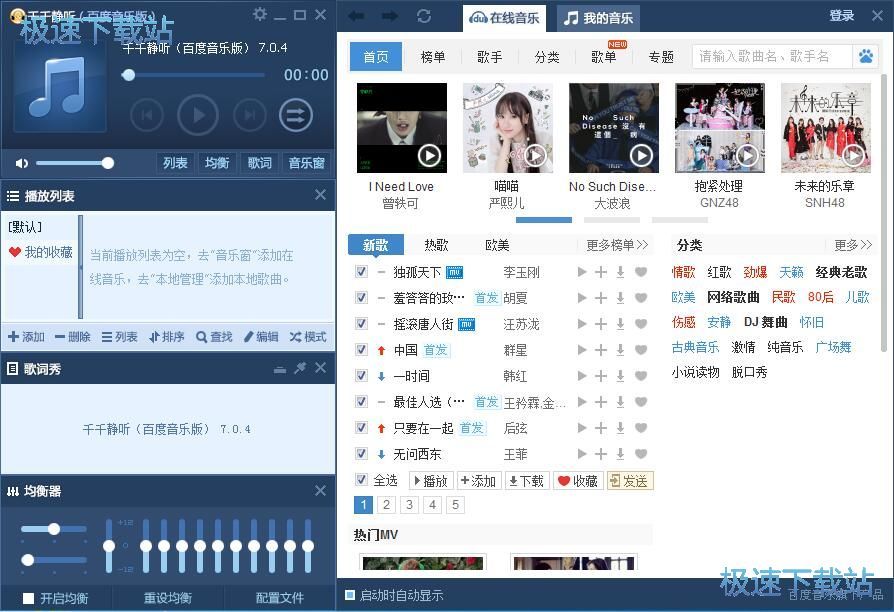Change playback mode with the loop icon
894x612 pixels.
pos(296,115)
